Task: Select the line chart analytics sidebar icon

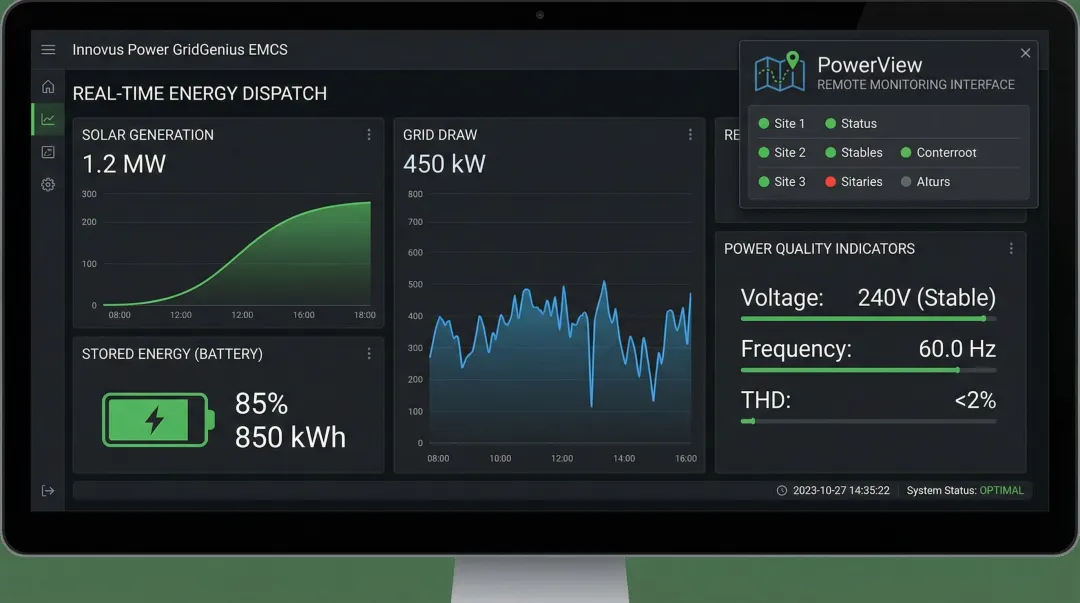Action: 48,119
